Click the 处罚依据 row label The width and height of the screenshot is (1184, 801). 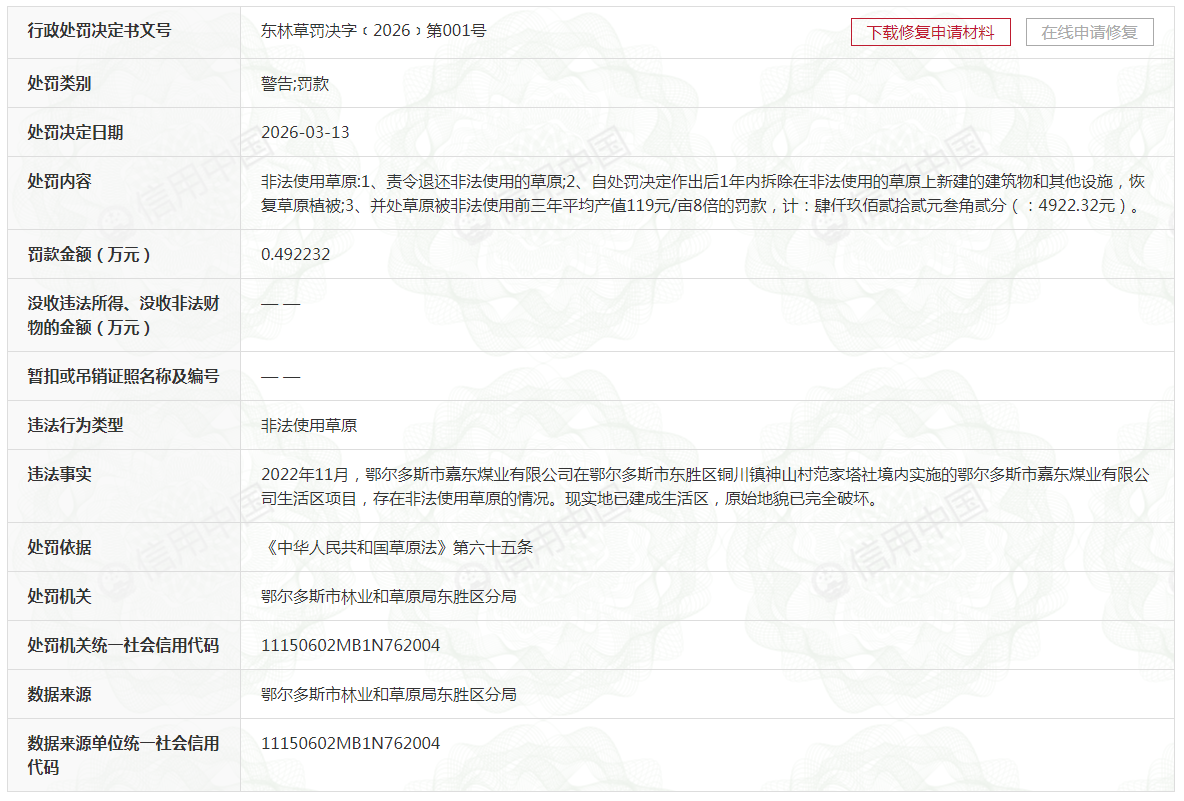pyautogui.click(x=59, y=548)
